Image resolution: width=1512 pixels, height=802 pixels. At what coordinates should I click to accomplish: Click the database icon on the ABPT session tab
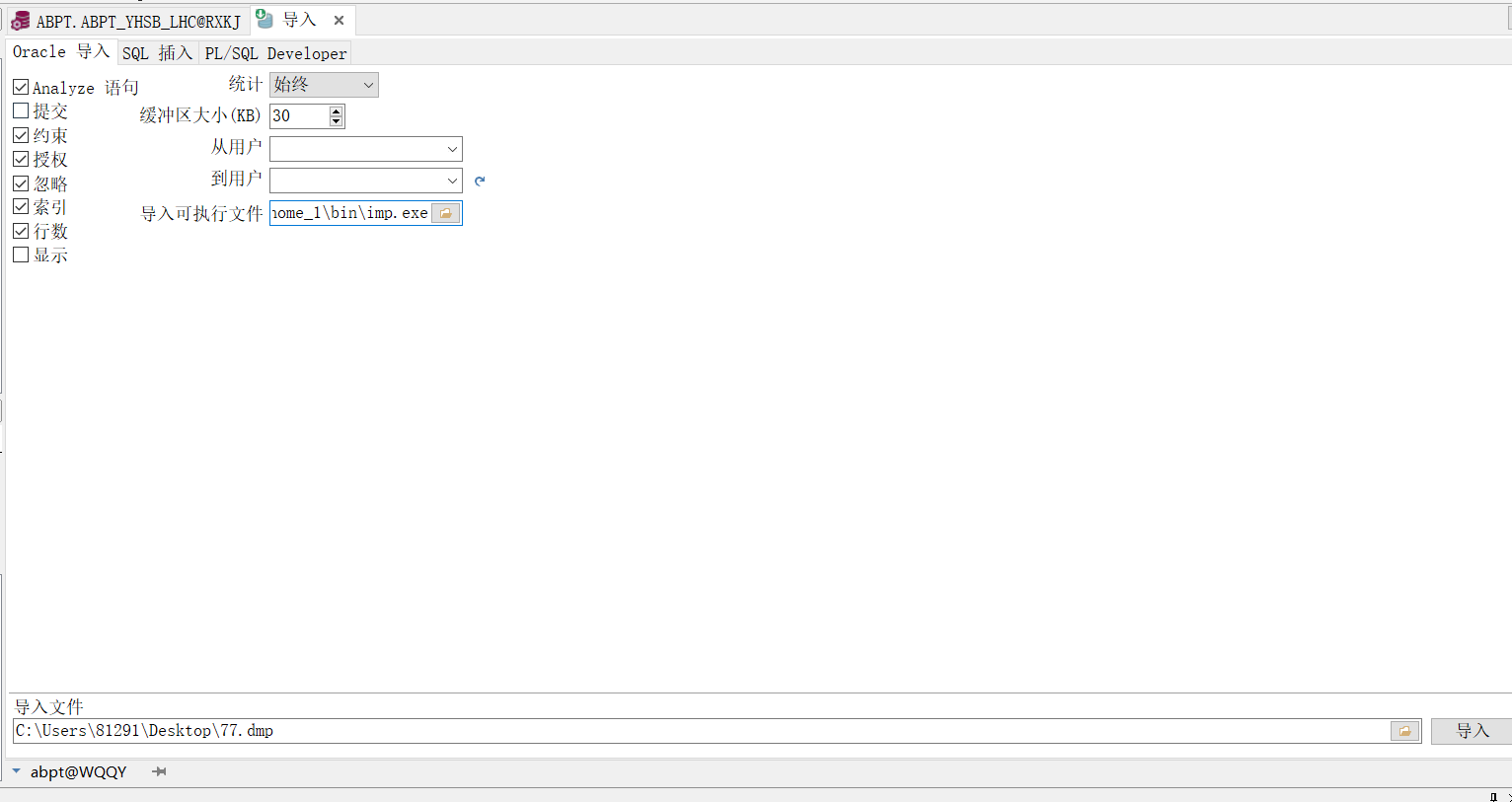pyautogui.click(x=19, y=20)
